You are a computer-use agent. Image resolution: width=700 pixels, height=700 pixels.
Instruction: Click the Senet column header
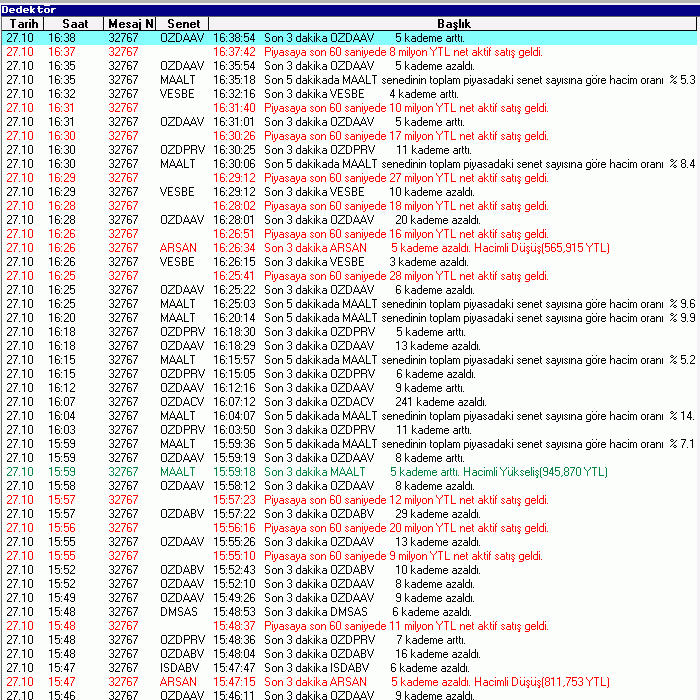(x=183, y=22)
